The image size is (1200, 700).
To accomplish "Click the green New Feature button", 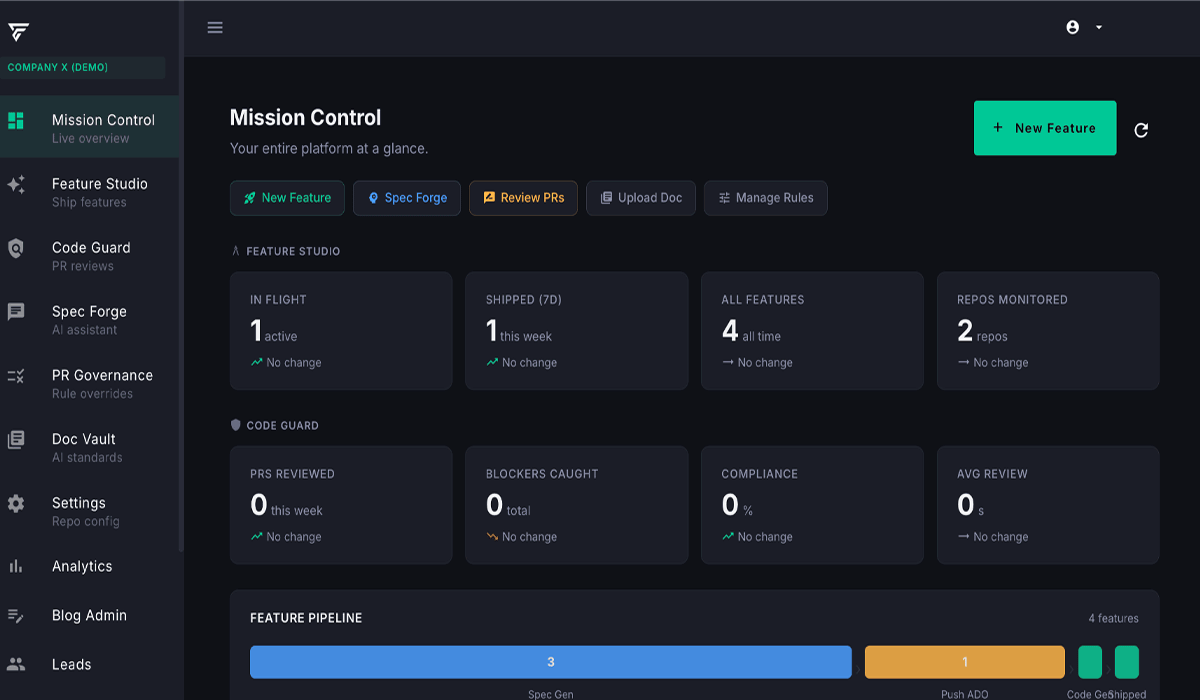I will tap(1045, 128).
